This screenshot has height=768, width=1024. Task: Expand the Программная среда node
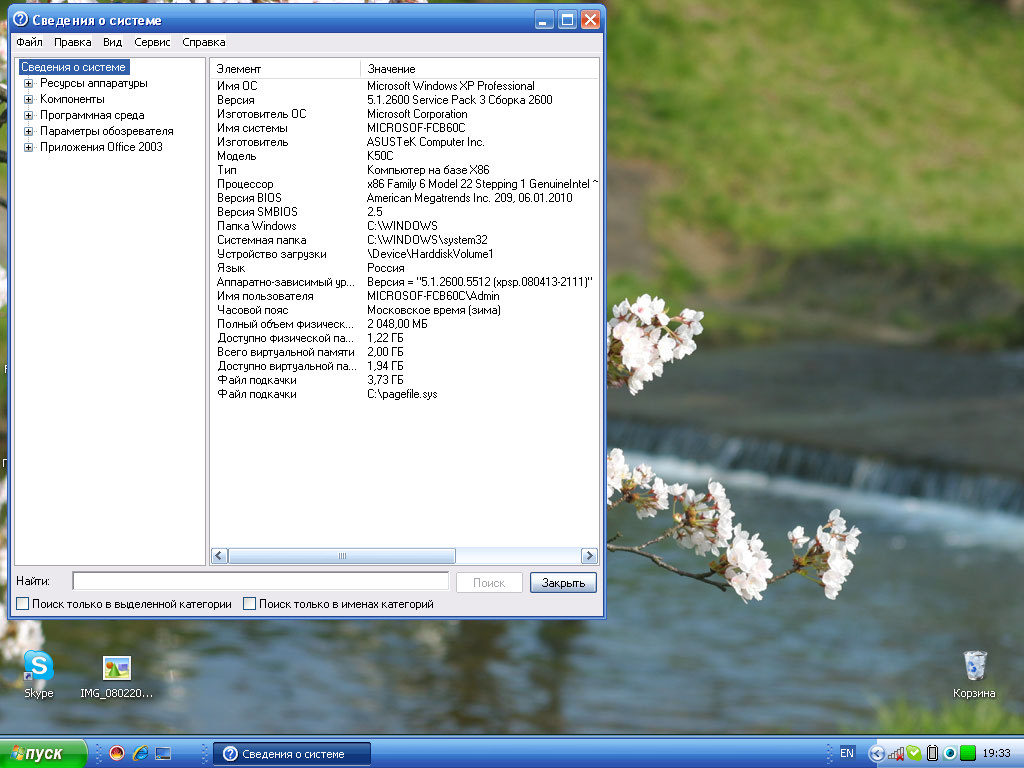click(x=28, y=116)
